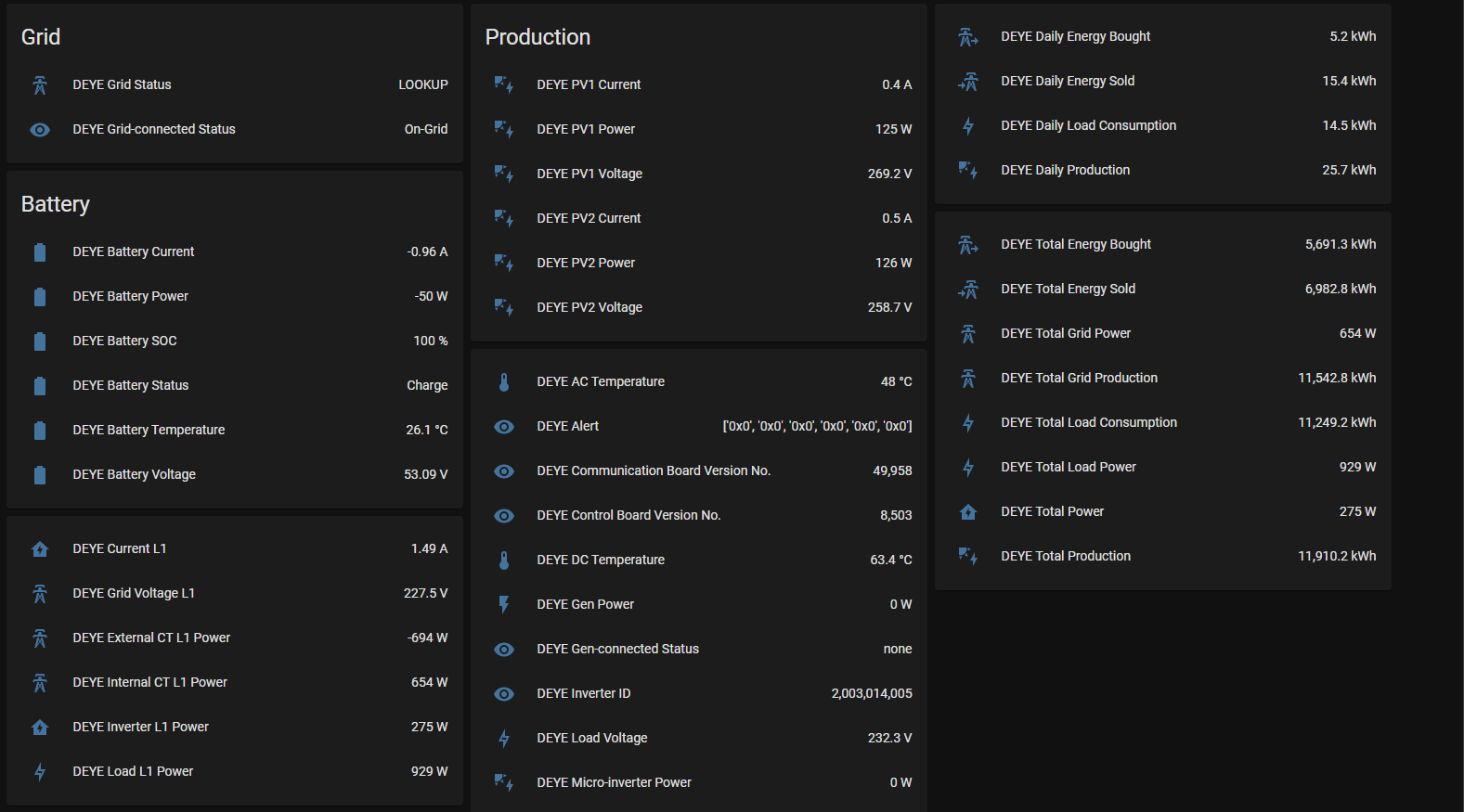Screen dimensions: 1464x812
Task: Open the DEYE PV2 Current entity
Action: (x=699, y=219)
